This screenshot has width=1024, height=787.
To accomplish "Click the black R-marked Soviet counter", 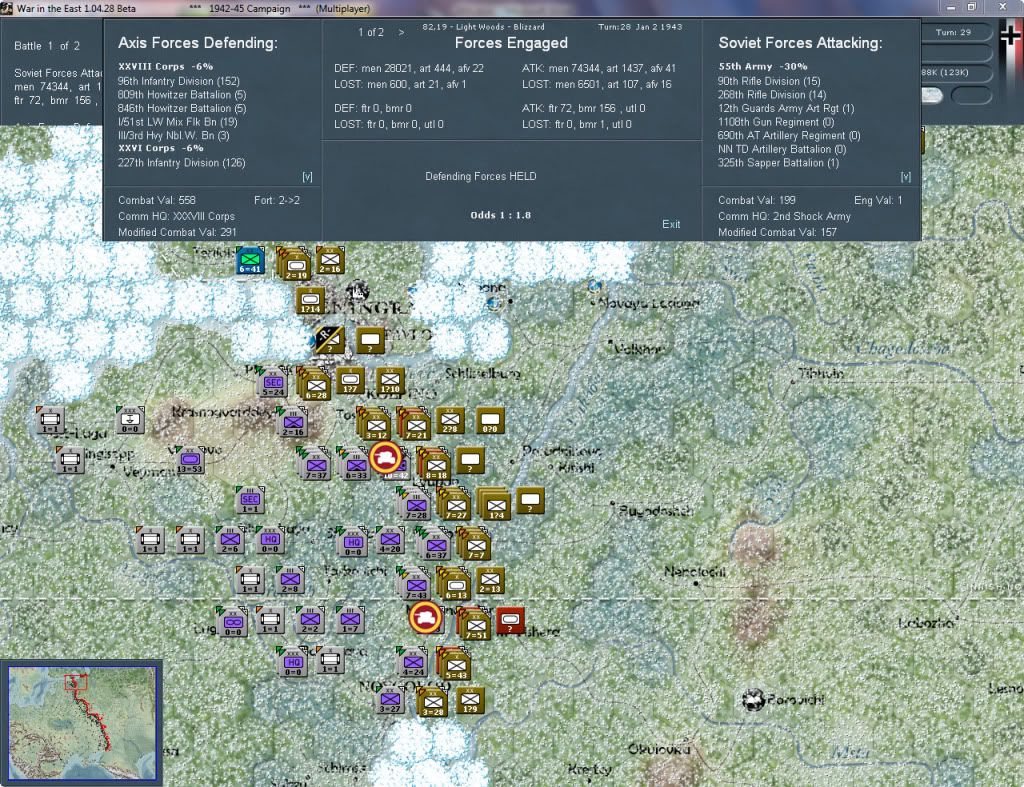I will pos(329,340).
